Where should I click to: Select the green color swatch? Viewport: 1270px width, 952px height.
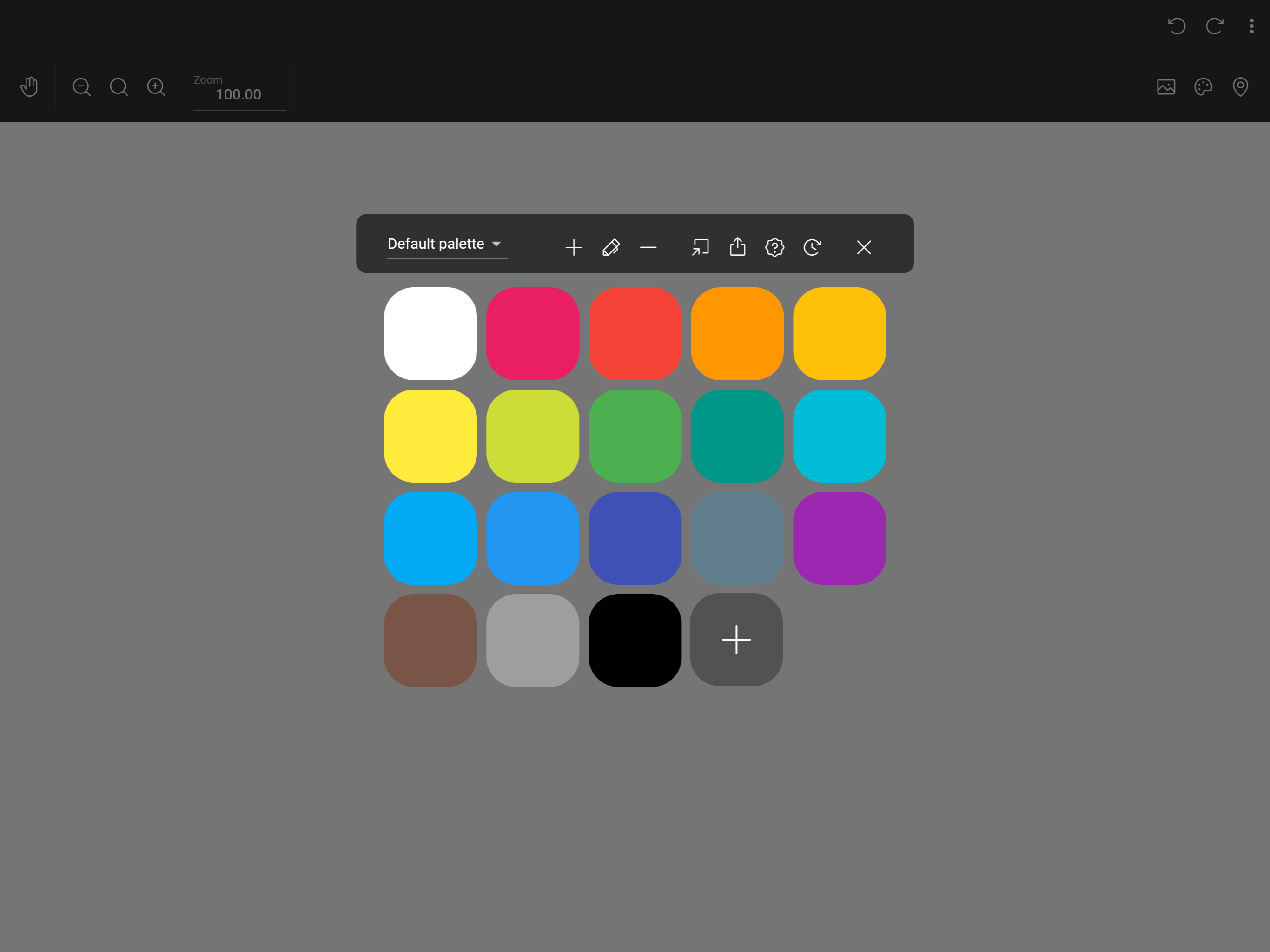pos(635,436)
